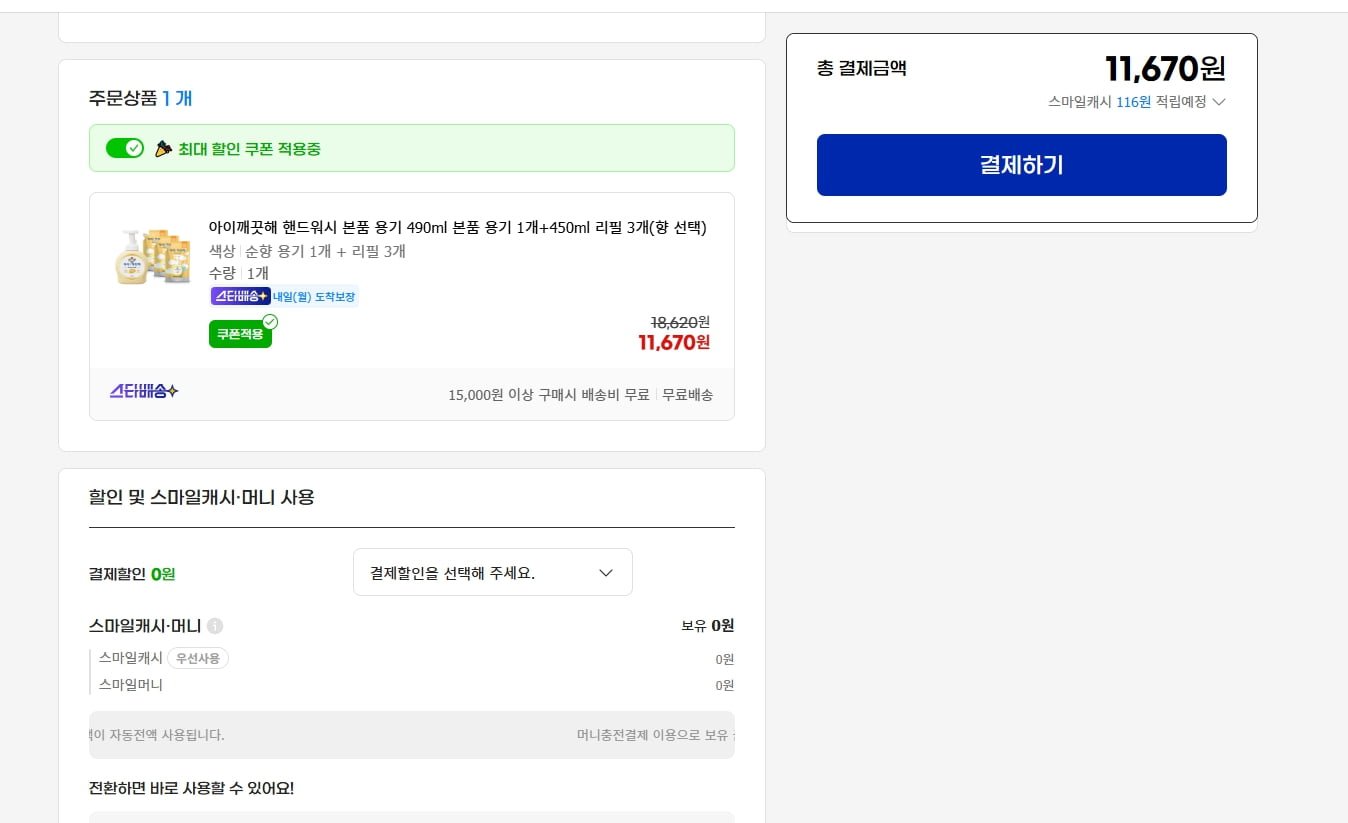This screenshot has height=823, width=1348.
Task: Open the 결제할인을 선택해 주세요 dropdown
Action: pyautogui.click(x=492, y=573)
